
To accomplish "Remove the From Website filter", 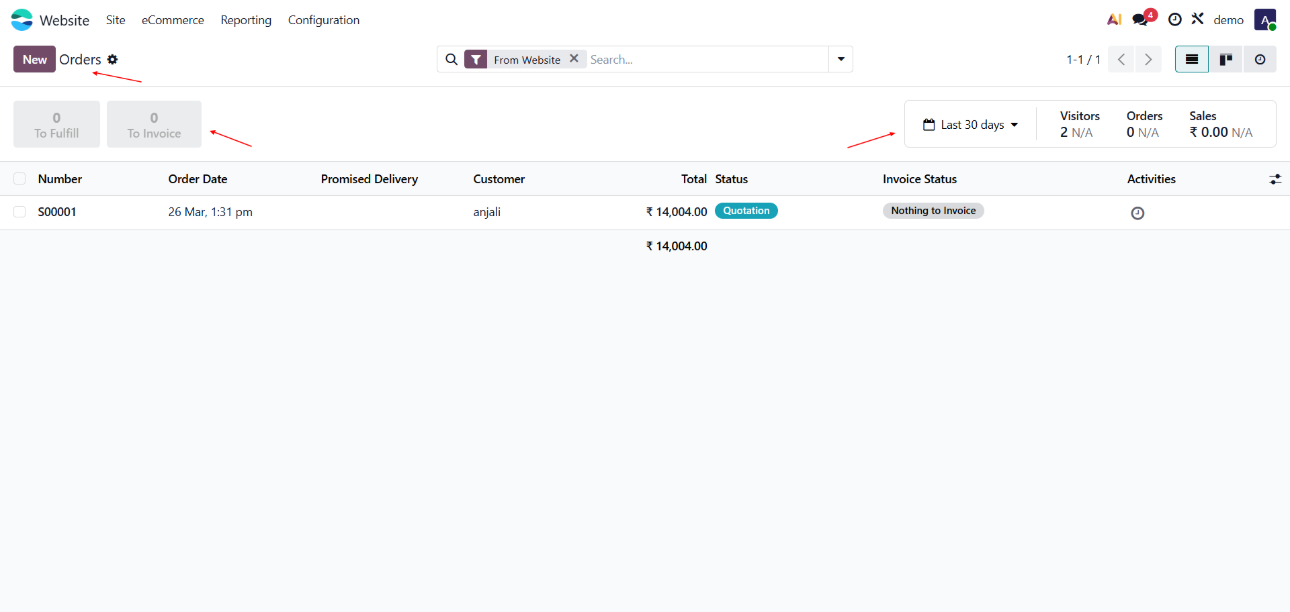I will click(x=574, y=59).
